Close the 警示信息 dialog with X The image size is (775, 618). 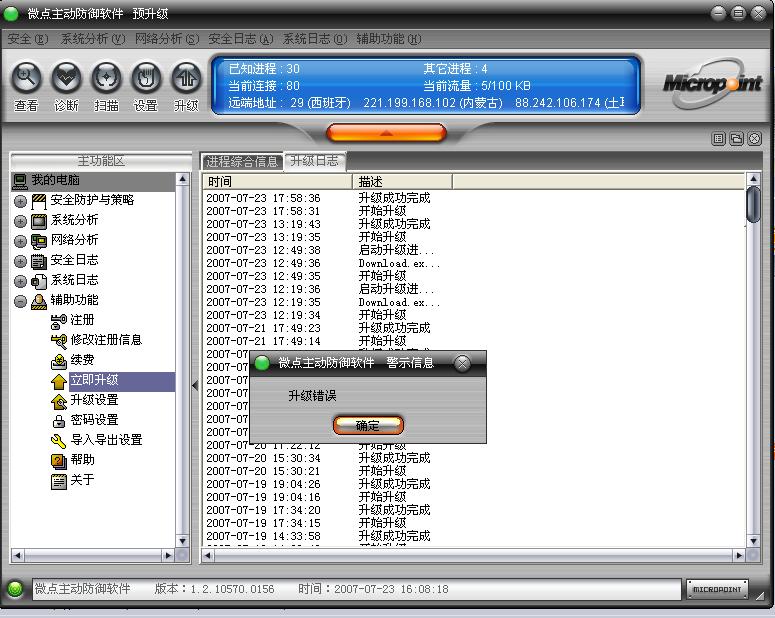click(462, 363)
